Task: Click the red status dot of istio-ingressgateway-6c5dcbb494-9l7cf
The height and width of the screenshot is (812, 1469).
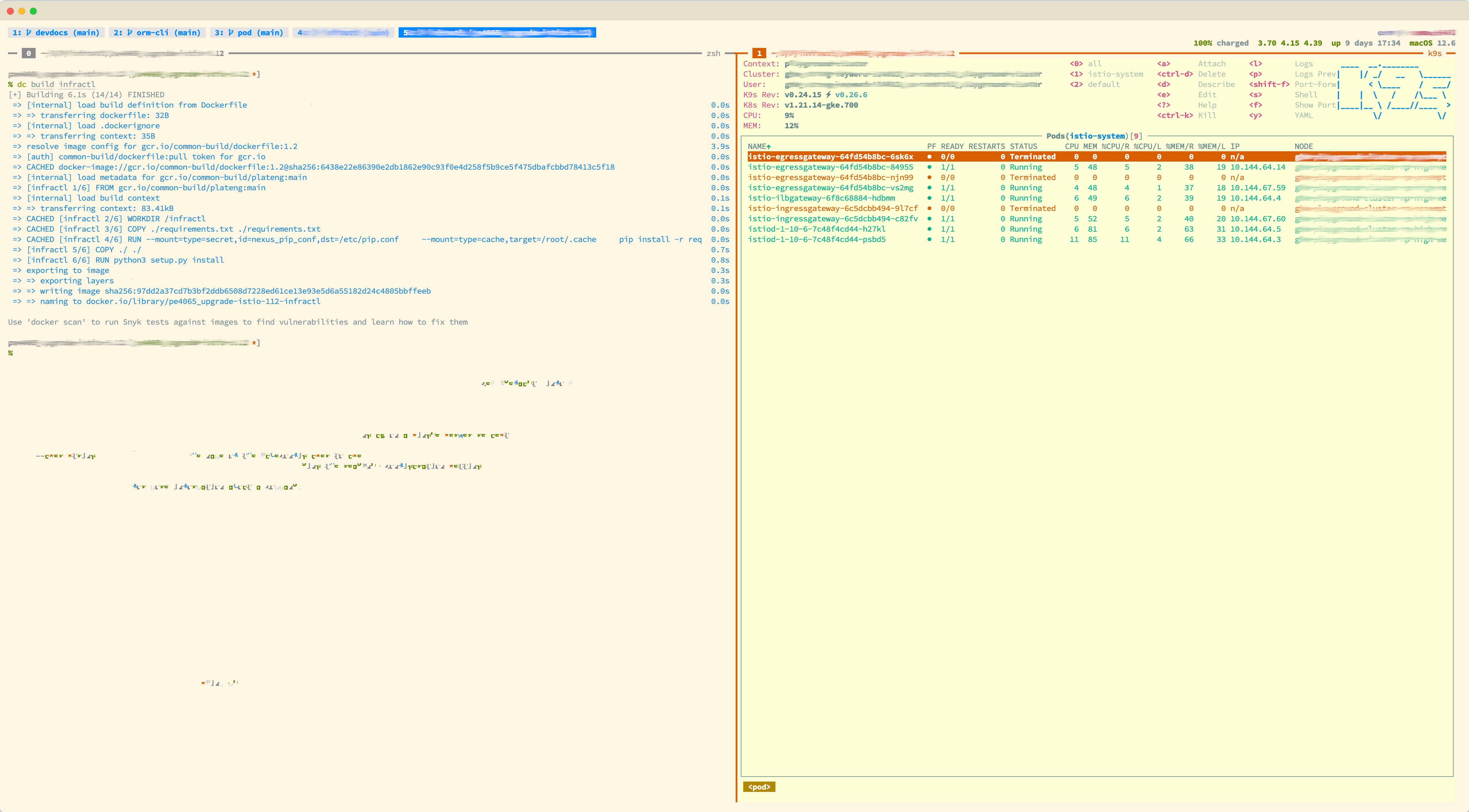Action: click(929, 208)
